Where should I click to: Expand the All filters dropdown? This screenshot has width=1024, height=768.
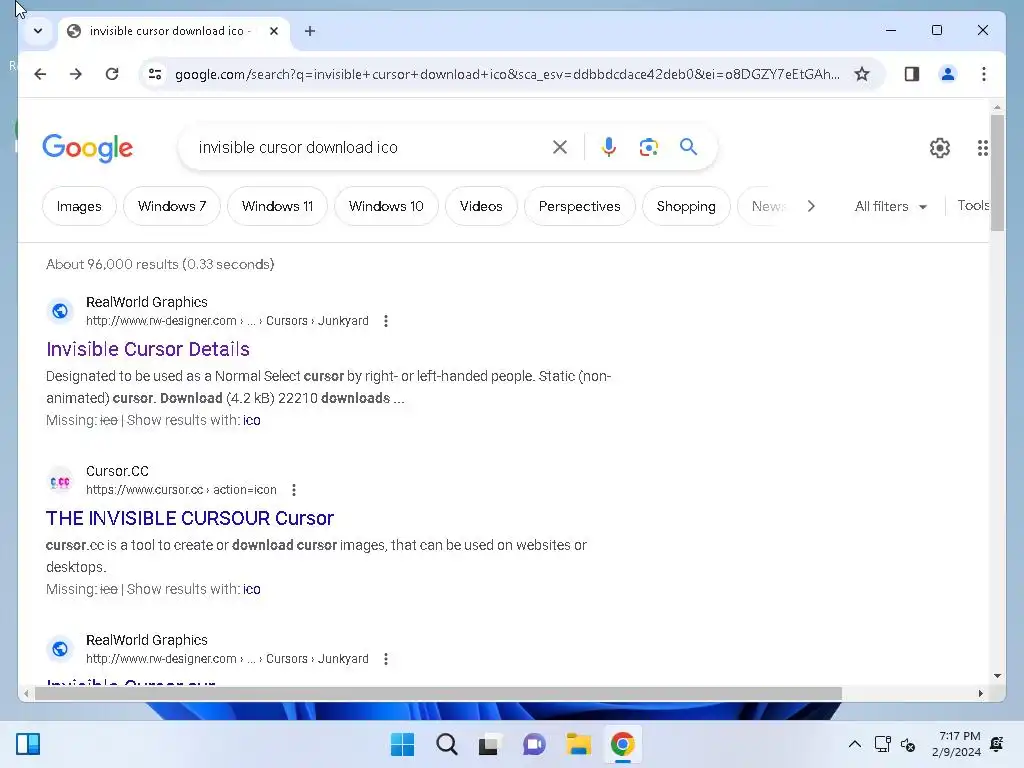click(x=891, y=206)
